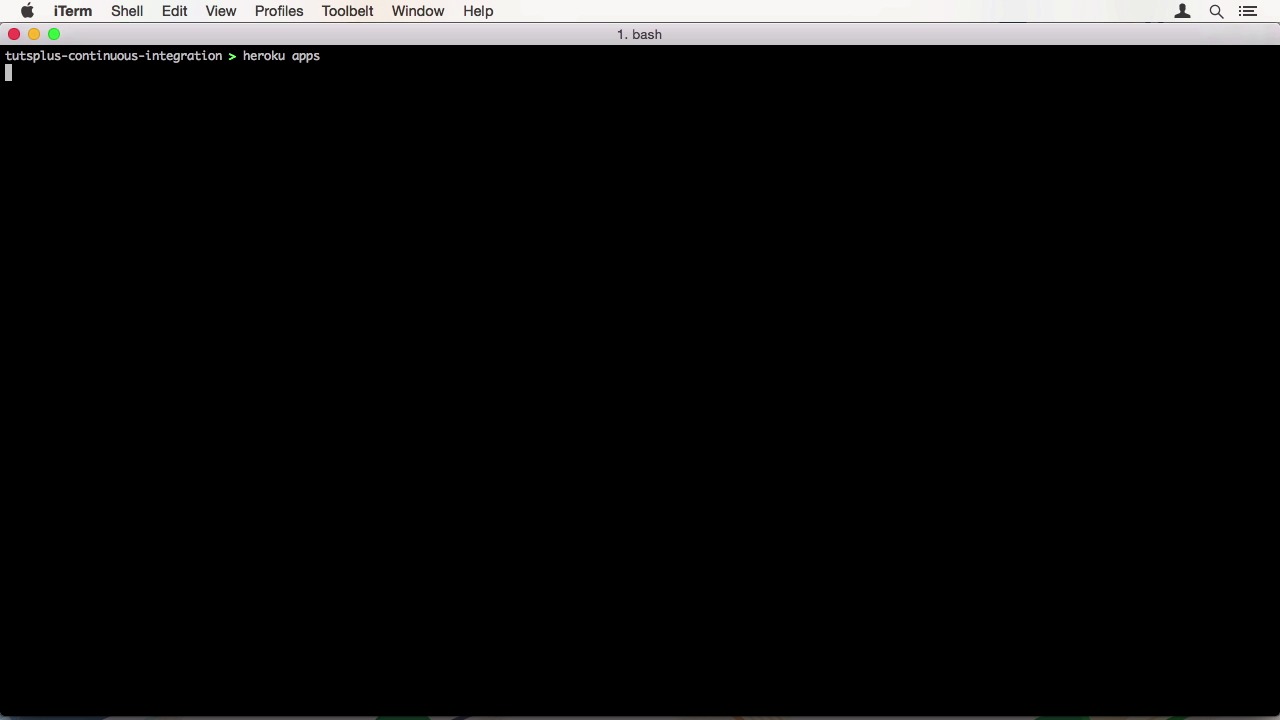The width and height of the screenshot is (1280, 720).
Task: Open the Edit menu
Action: click(174, 11)
